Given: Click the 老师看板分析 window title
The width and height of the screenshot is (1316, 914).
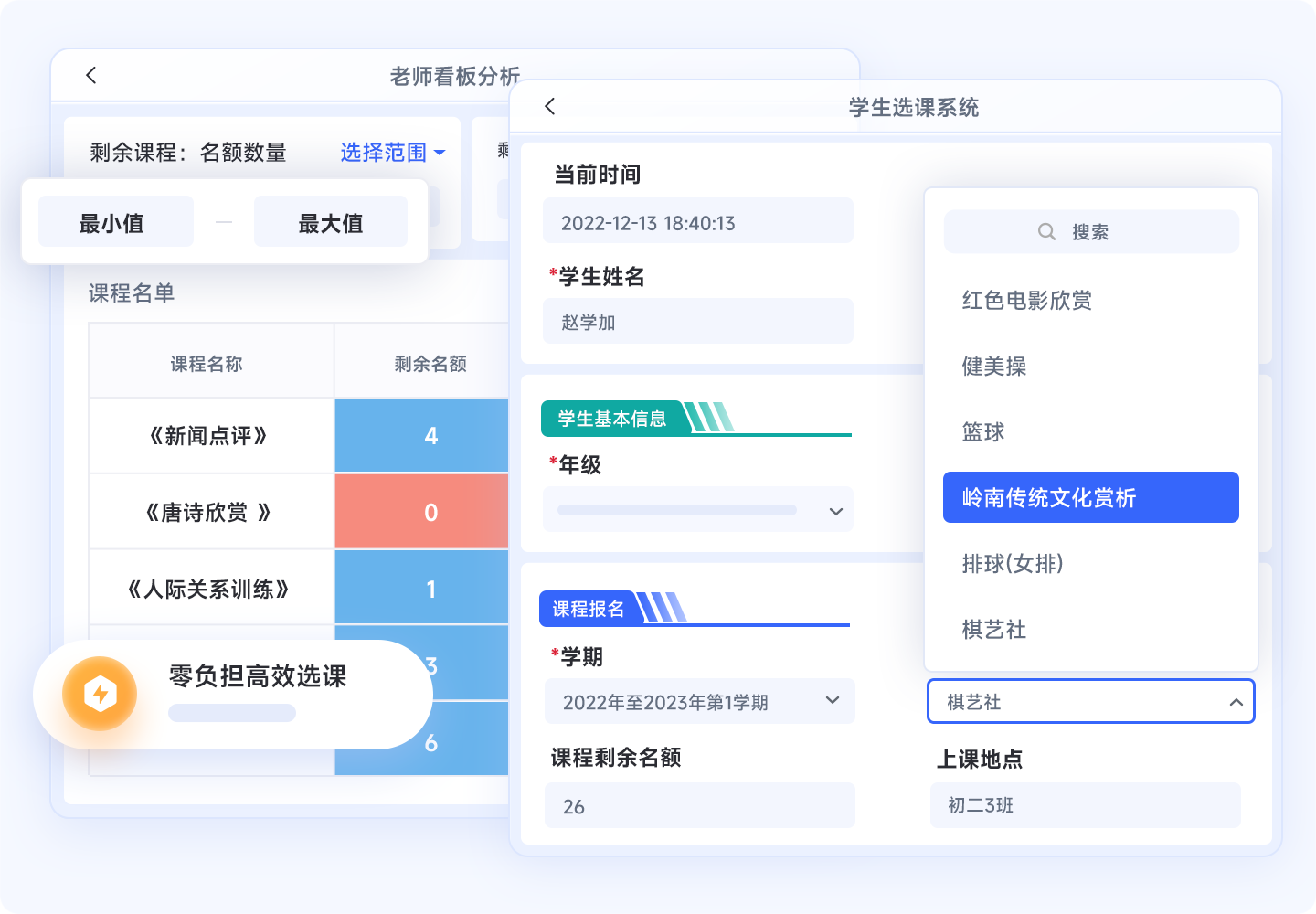Looking at the screenshot, I should pyautogui.click(x=455, y=76).
